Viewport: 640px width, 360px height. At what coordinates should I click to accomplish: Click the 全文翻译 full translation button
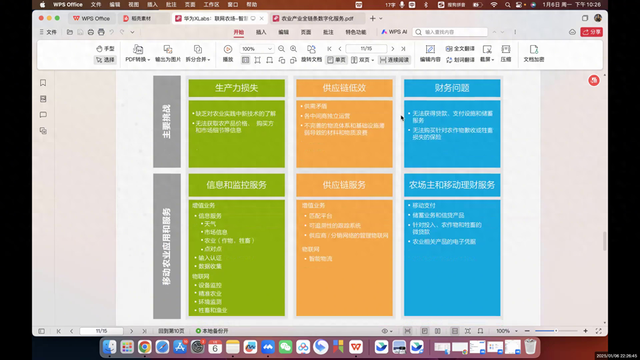coord(460,49)
